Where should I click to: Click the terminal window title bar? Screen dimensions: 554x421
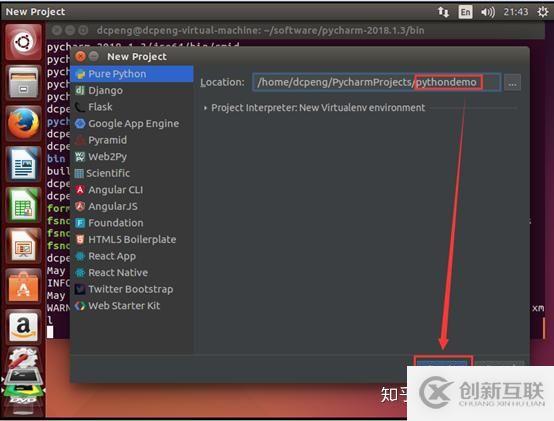coord(295,31)
